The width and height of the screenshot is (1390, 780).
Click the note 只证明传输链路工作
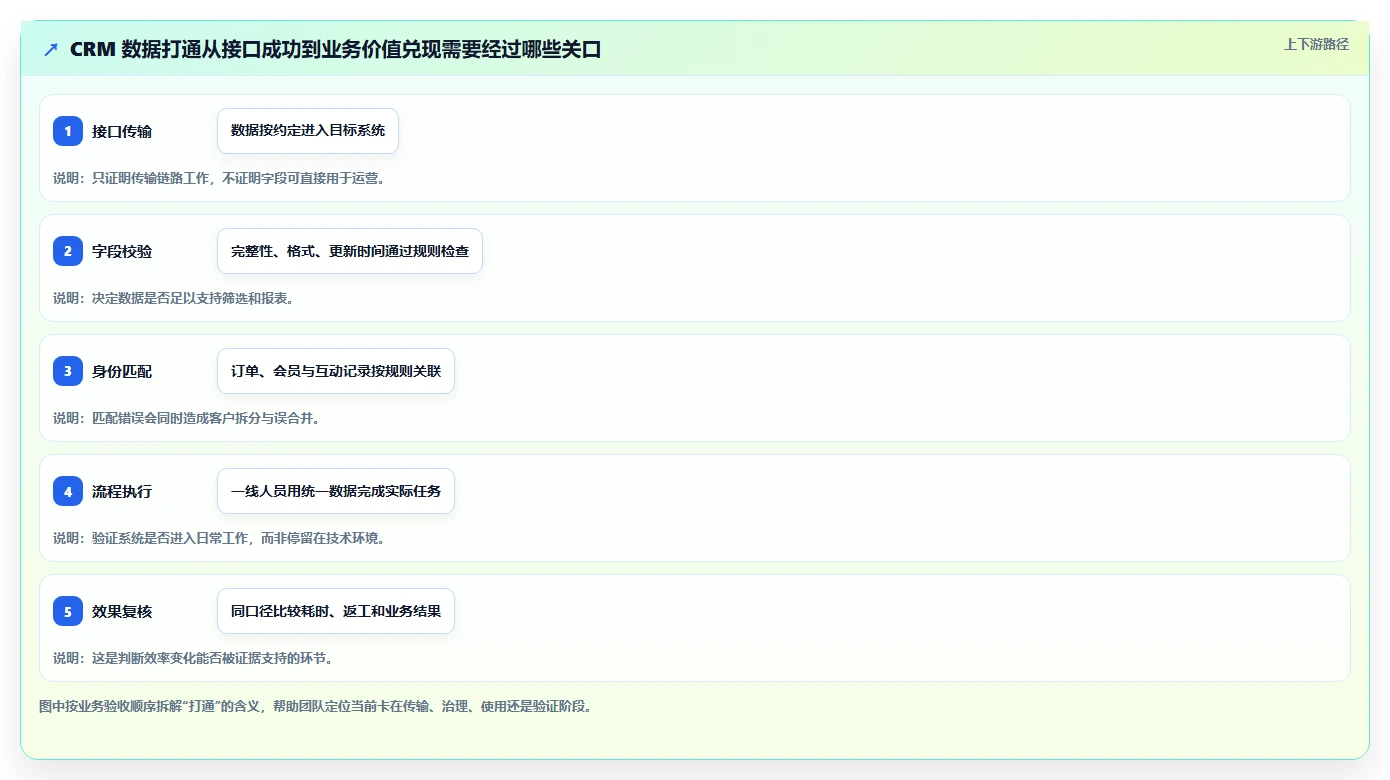pyautogui.click(x=219, y=178)
